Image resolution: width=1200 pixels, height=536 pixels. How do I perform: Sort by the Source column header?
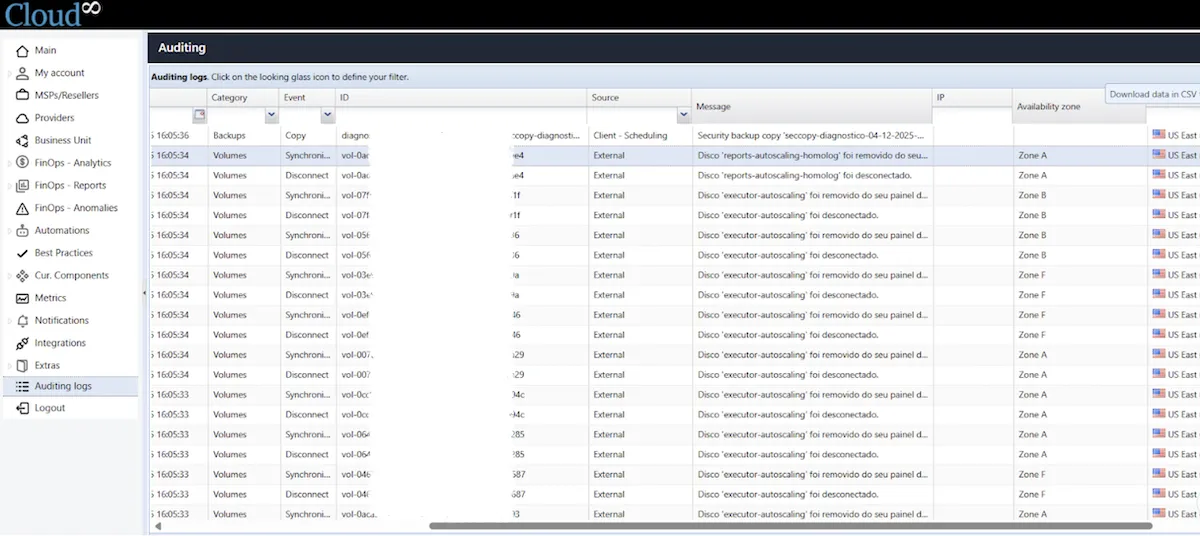point(639,98)
